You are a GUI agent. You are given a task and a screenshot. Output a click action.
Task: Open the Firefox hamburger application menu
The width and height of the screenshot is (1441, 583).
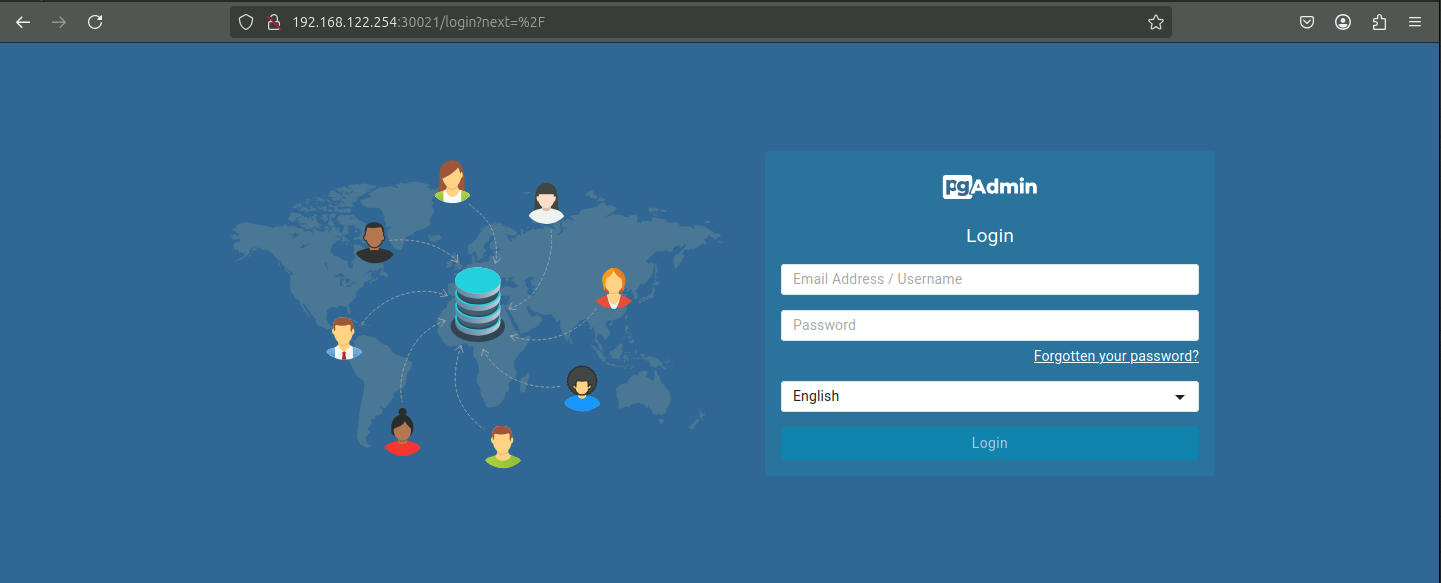point(1414,22)
